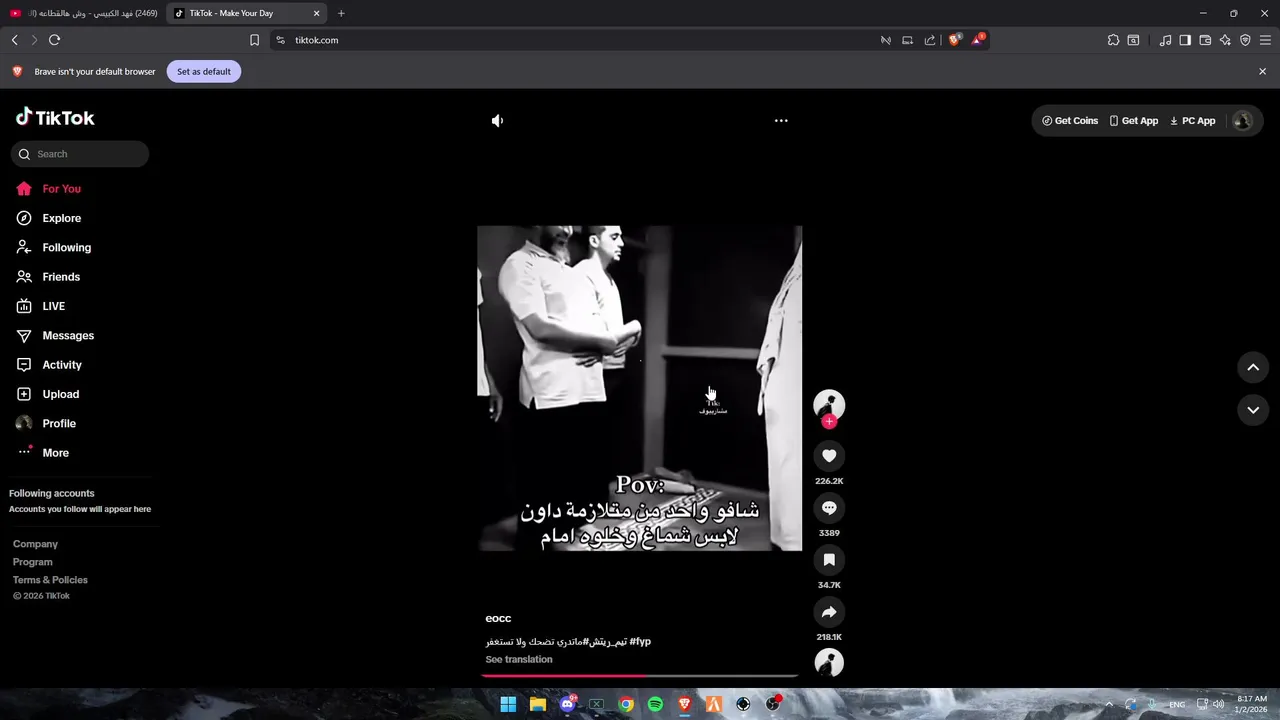
Task: Click the See translation link
Action: coord(519,660)
